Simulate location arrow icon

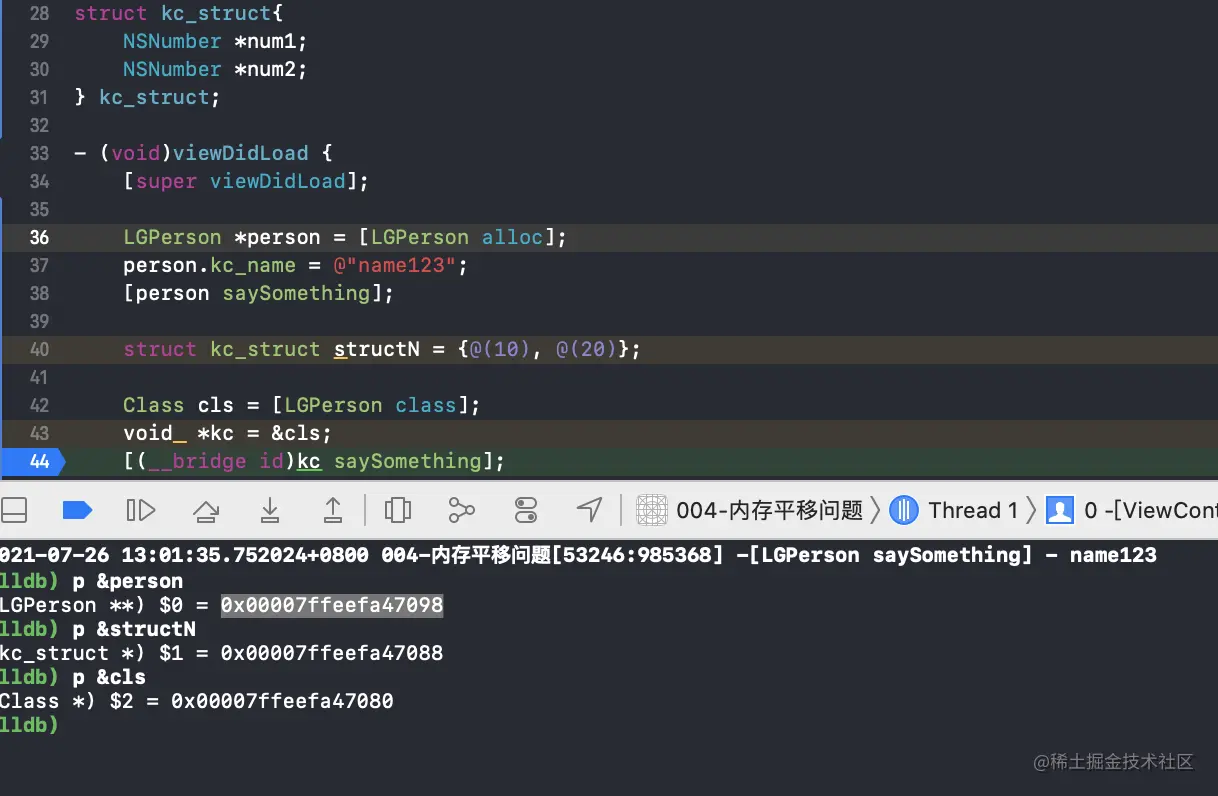click(x=590, y=510)
